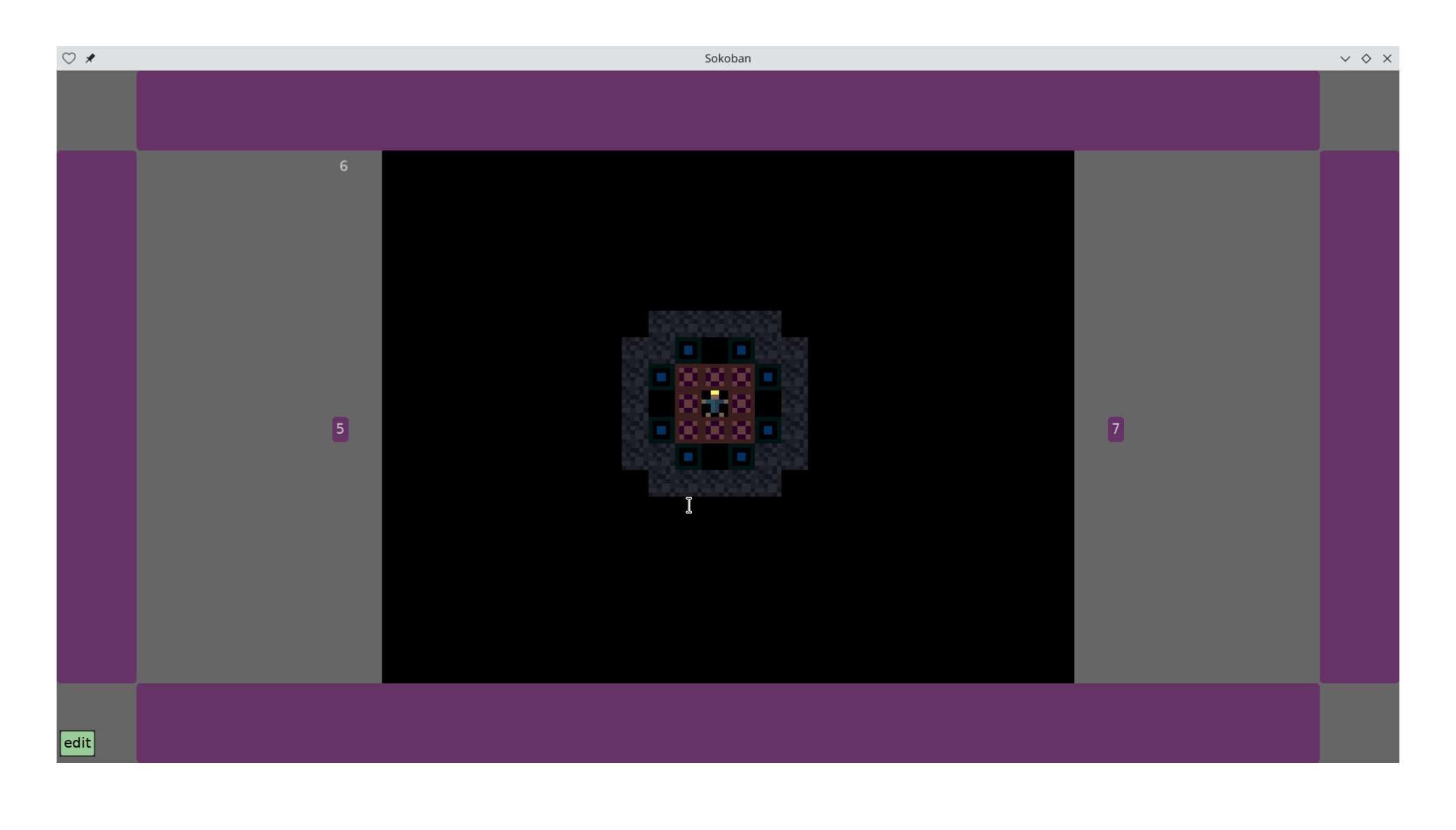Select the blue crate in the upper-left of the top row
The height and width of the screenshot is (830, 1456).
point(688,350)
